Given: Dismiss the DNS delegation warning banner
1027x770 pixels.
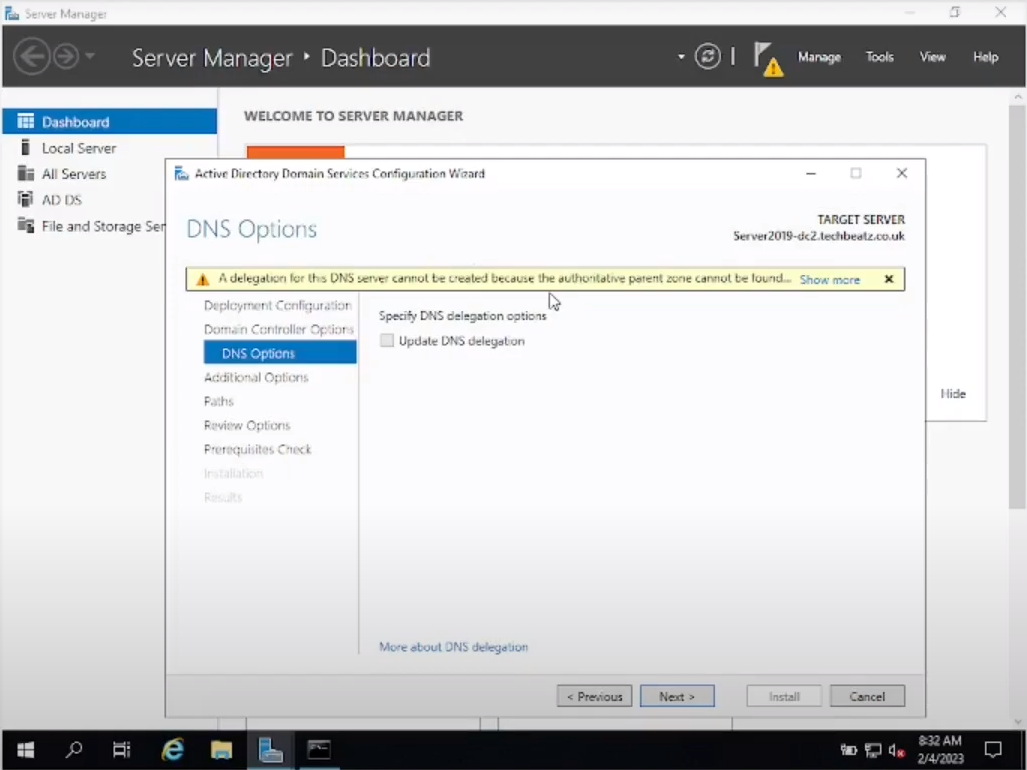Looking at the screenshot, I should coord(889,279).
